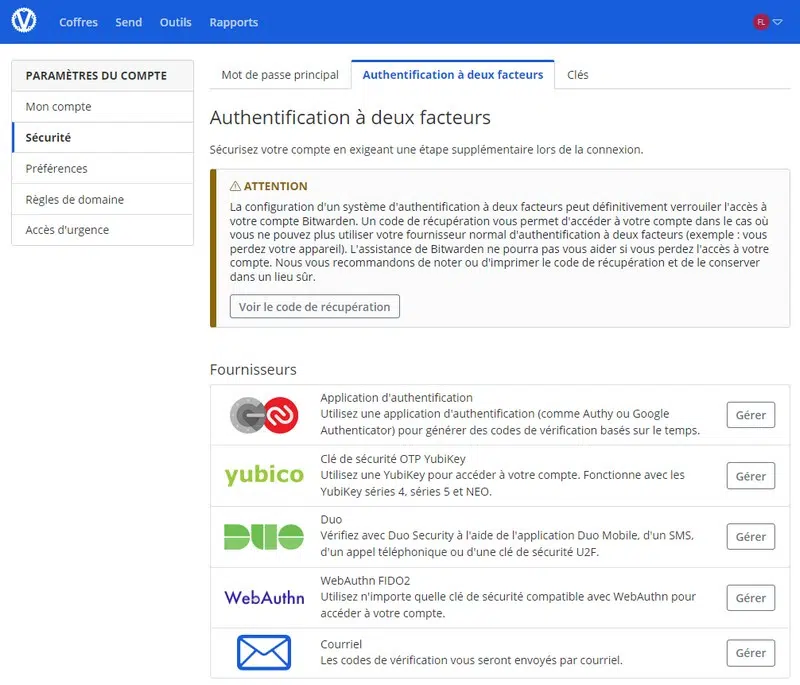Screen dimensions: 800x685
Task: Expand the account dropdown arrow
Action: click(778, 22)
